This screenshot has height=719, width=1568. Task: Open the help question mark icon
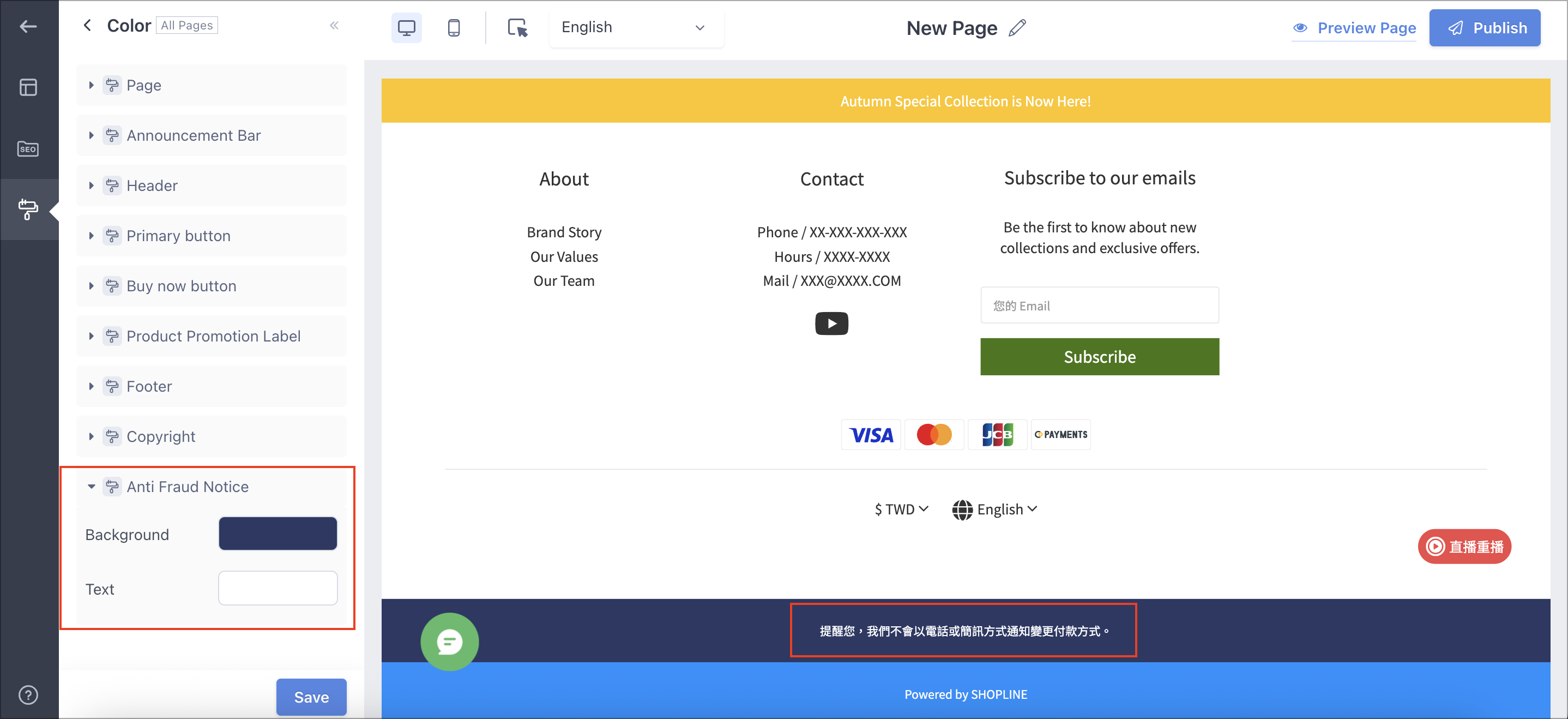point(28,694)
